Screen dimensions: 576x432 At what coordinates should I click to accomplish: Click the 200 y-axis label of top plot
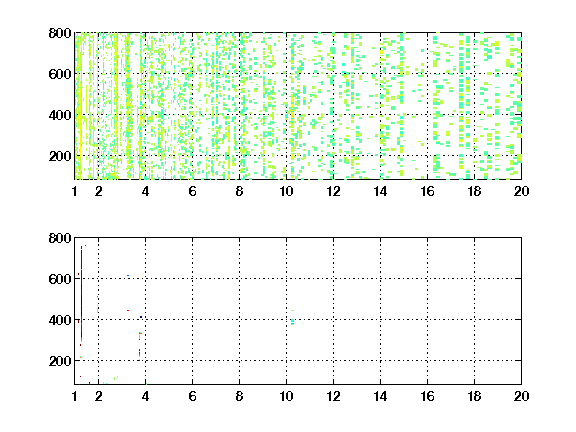(x=60, y=156)
